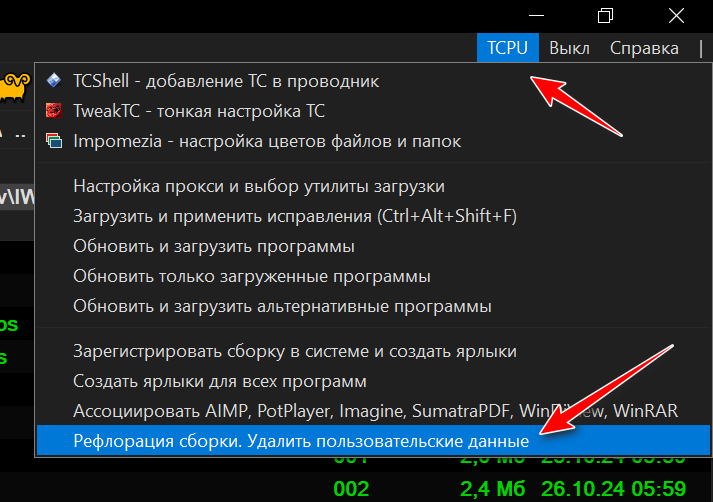Select TweakTC - тонкая настройка TC
The width and height of the screenshot is (713, 502).
(x=373, y=111)
